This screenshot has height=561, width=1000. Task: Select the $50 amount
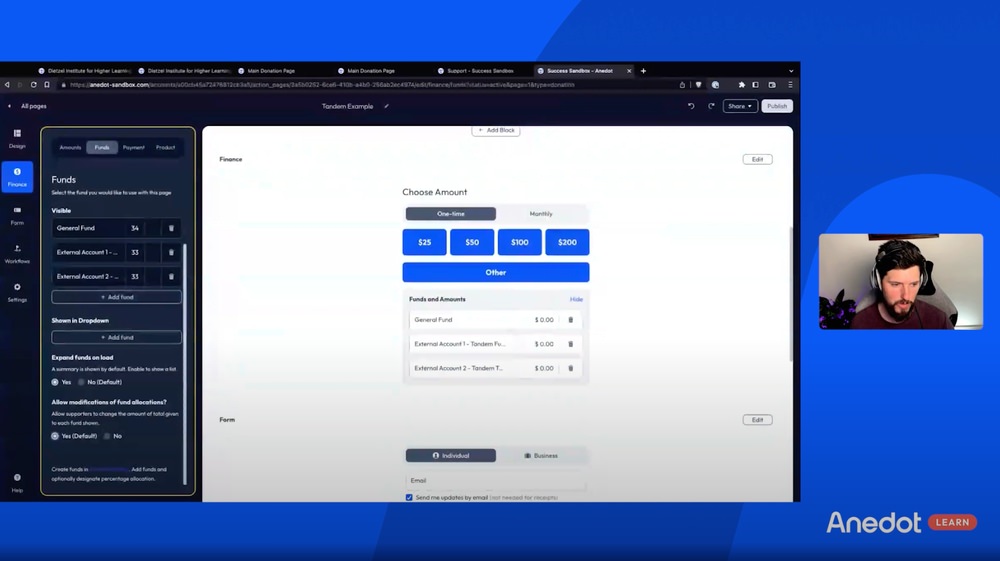coord(472,242)
